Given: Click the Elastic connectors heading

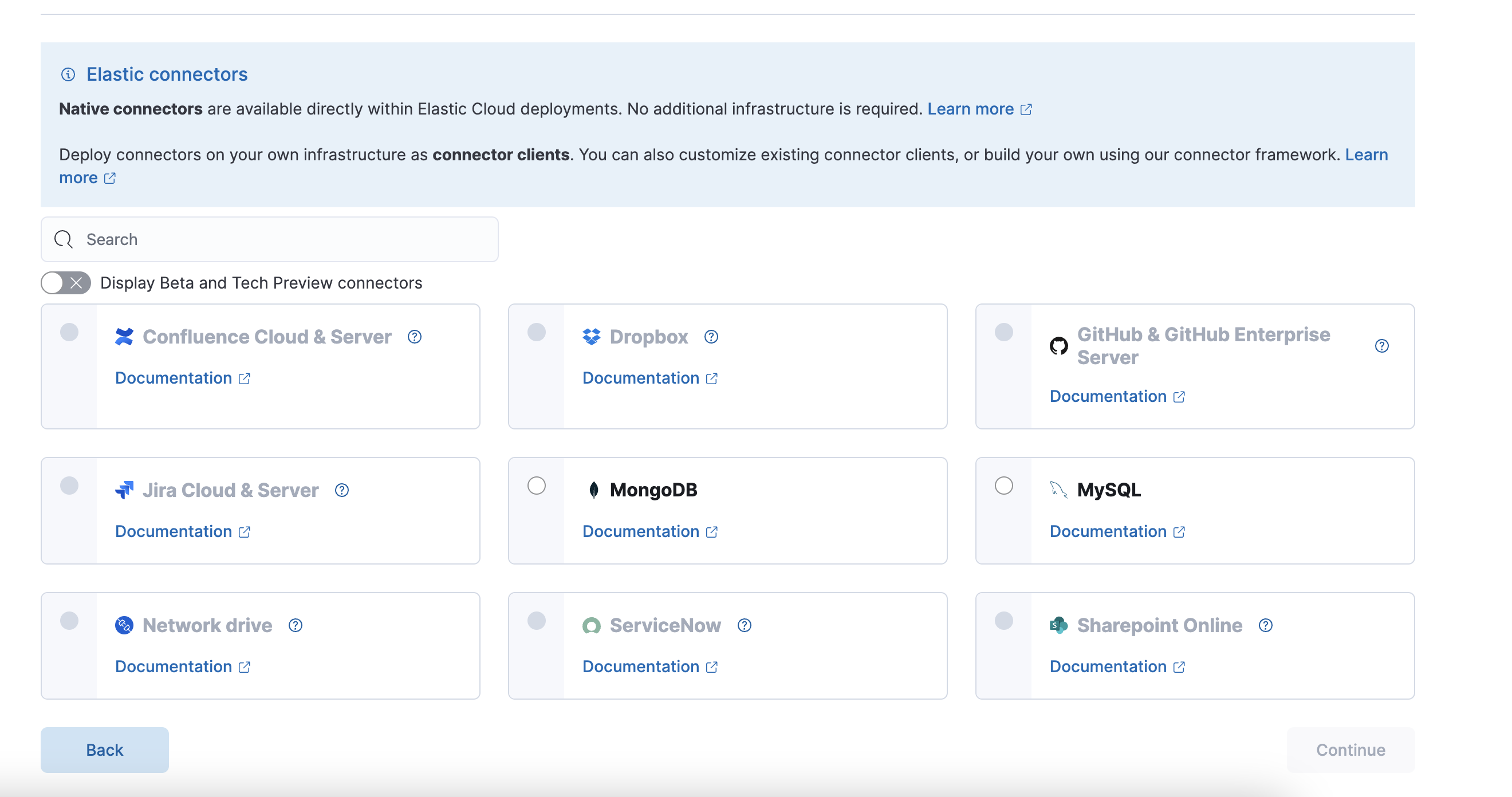Looking at the screenshot, I should tap(167, 74).
